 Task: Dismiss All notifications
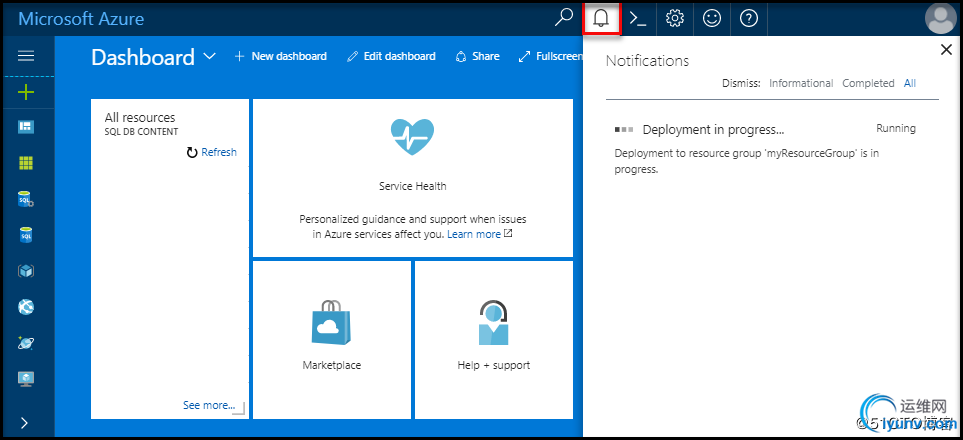click(x=910, y=83)
